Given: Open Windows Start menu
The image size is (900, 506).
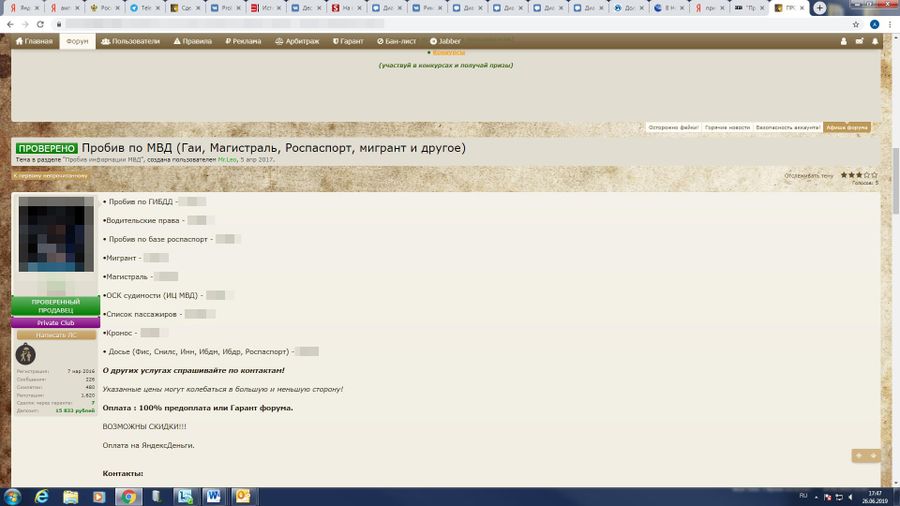Looking at the screenshot, I should (12, 496).
